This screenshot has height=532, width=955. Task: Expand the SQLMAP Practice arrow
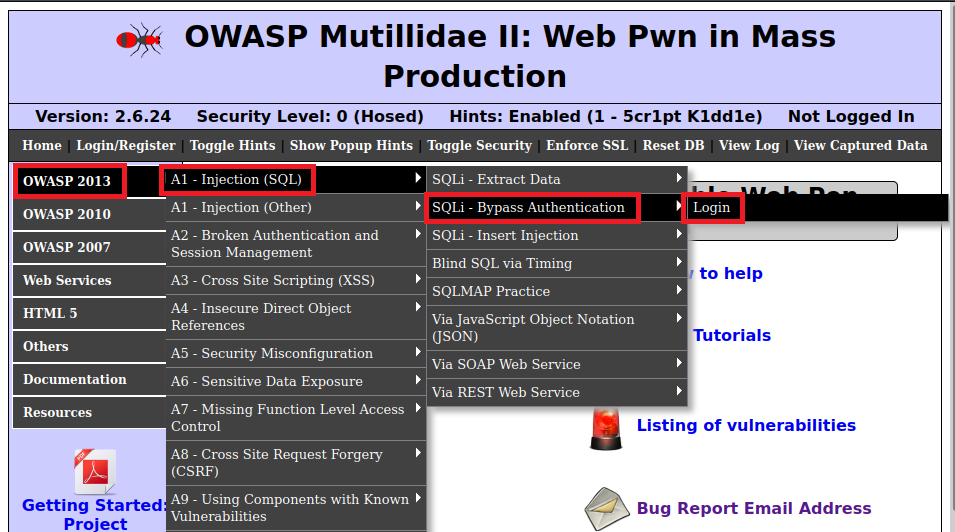(x=679, y=290)
